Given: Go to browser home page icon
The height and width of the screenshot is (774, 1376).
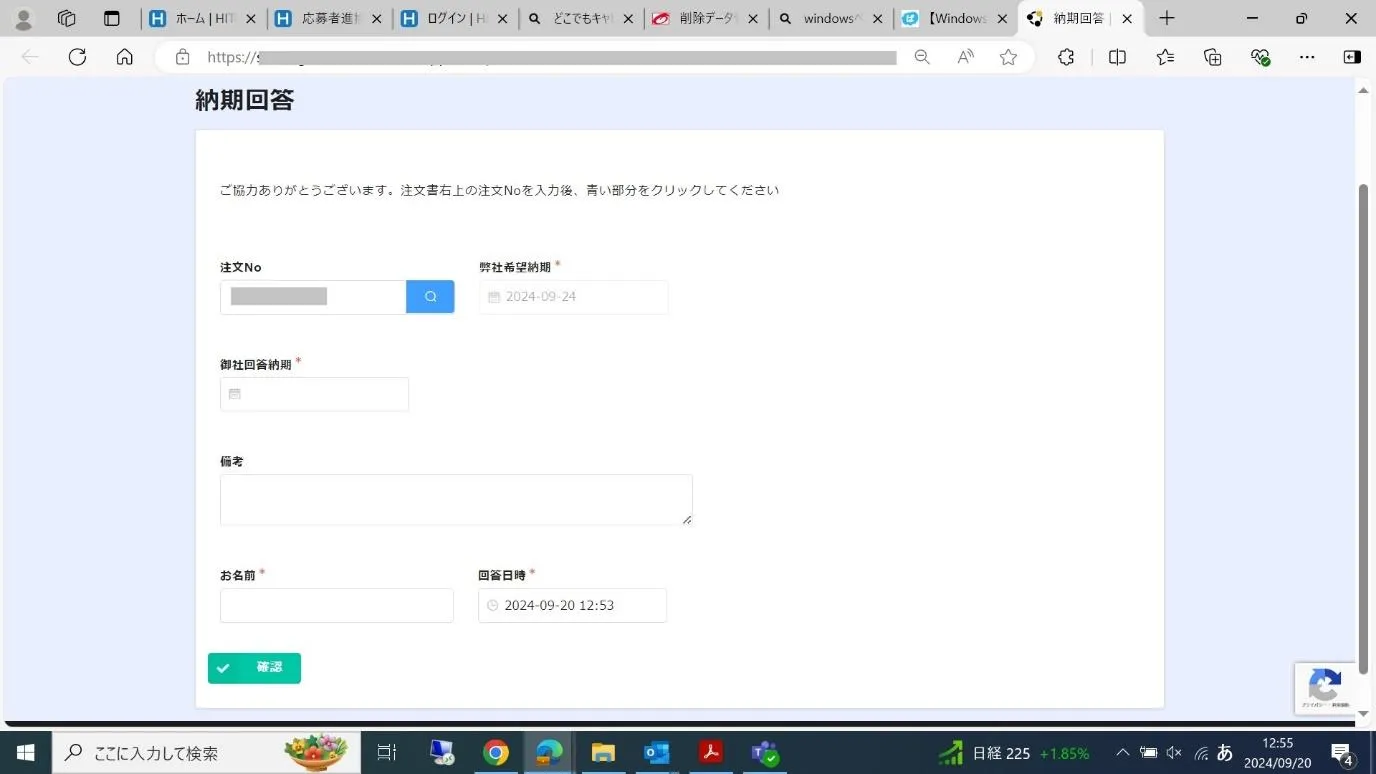Looking at the screenshot, I should coord(124,57).
